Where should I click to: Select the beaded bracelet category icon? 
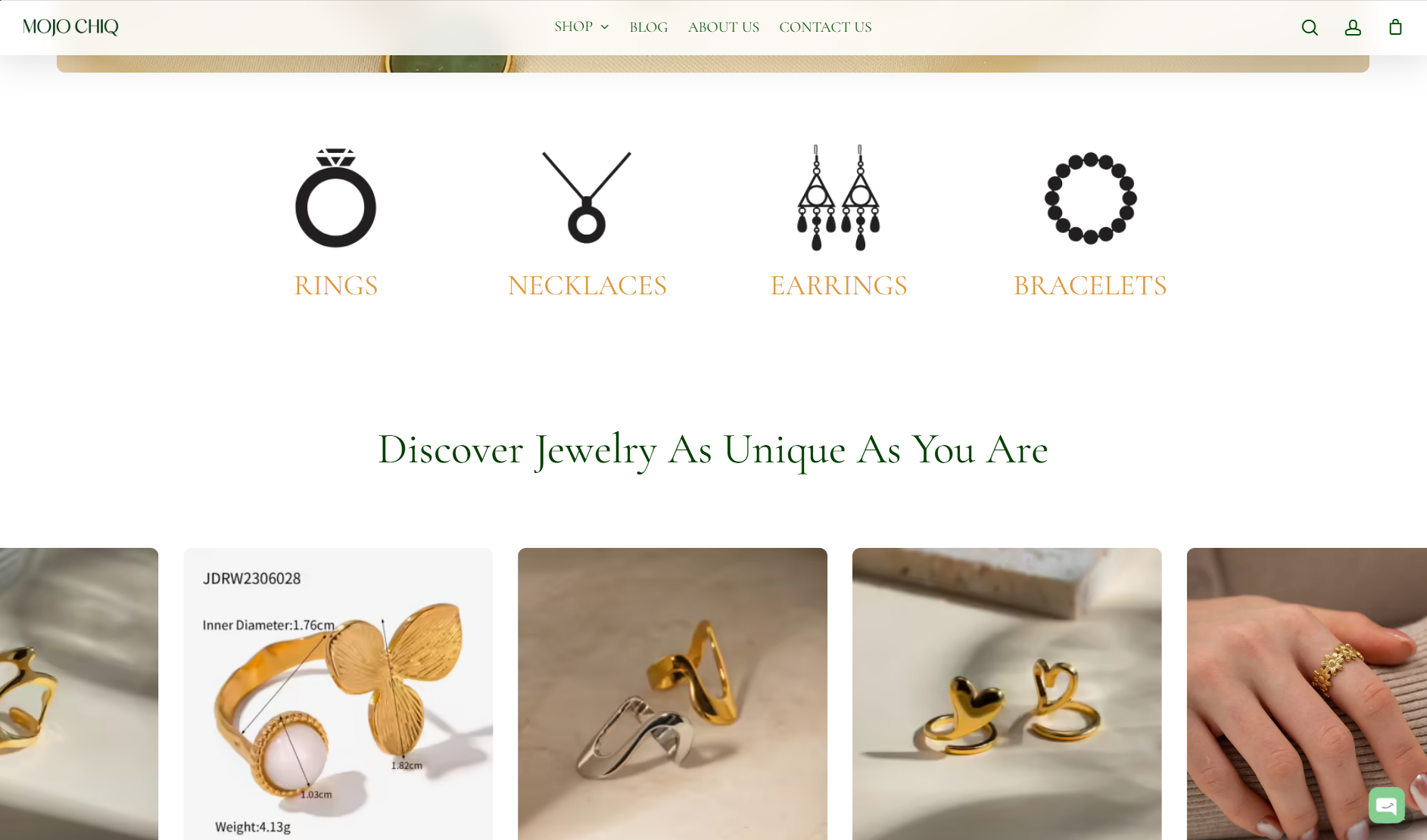coord(1090,198)
